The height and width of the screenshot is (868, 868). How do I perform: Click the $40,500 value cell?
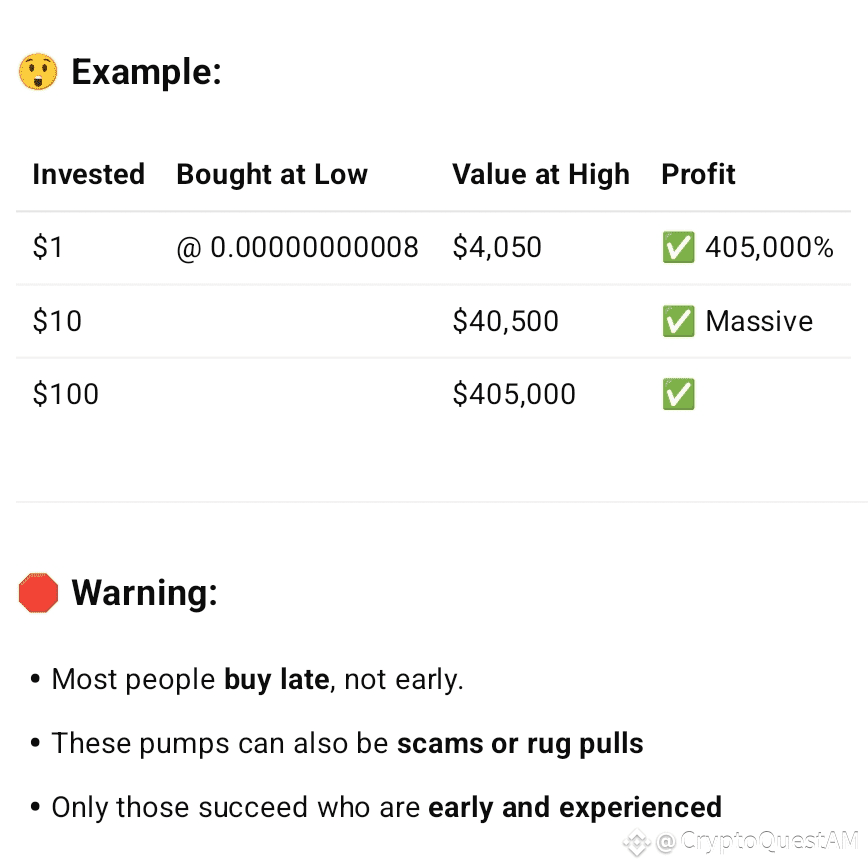coord(505,321)
